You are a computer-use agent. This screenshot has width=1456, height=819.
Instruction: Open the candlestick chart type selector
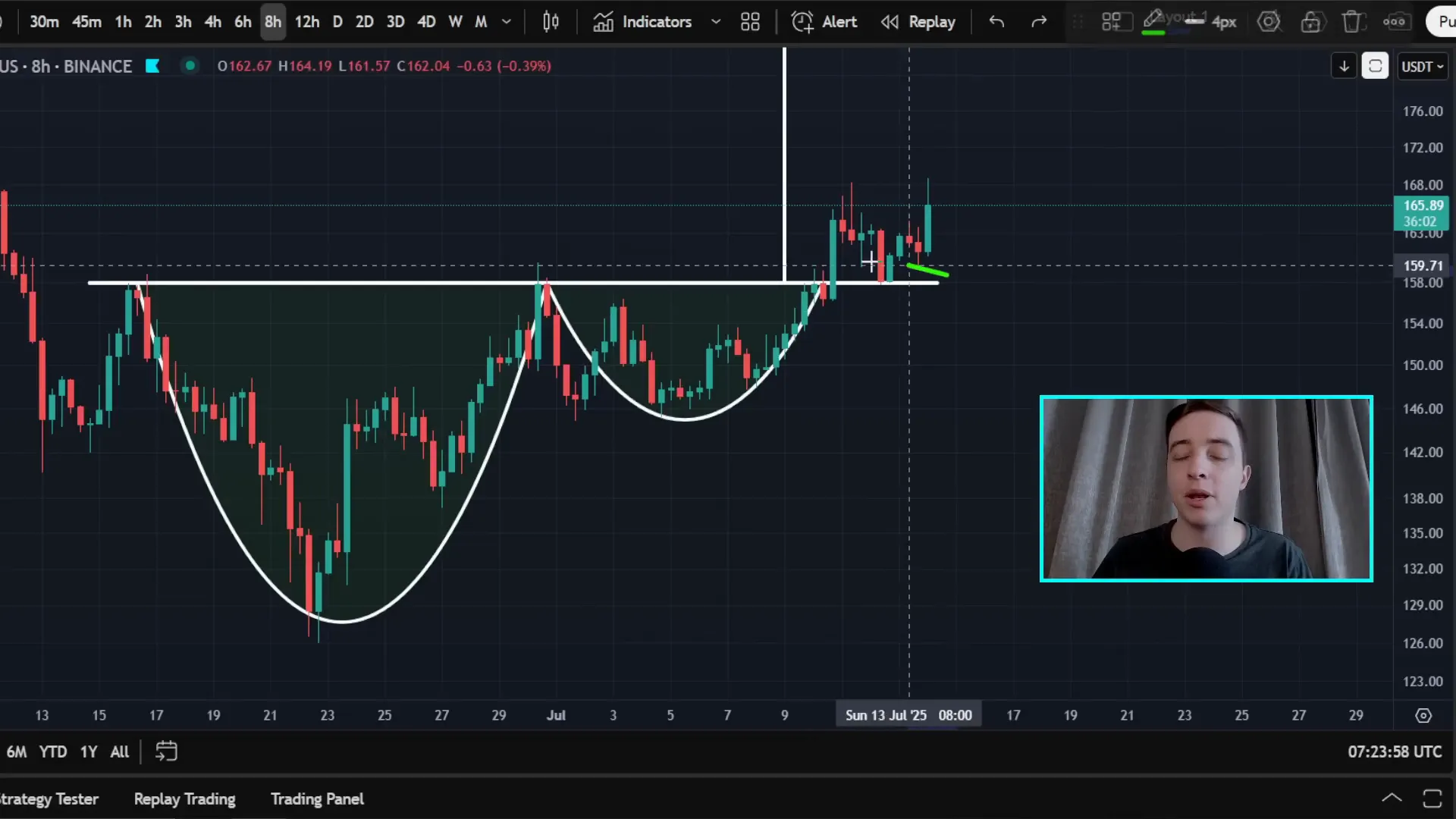coord(551,22)
